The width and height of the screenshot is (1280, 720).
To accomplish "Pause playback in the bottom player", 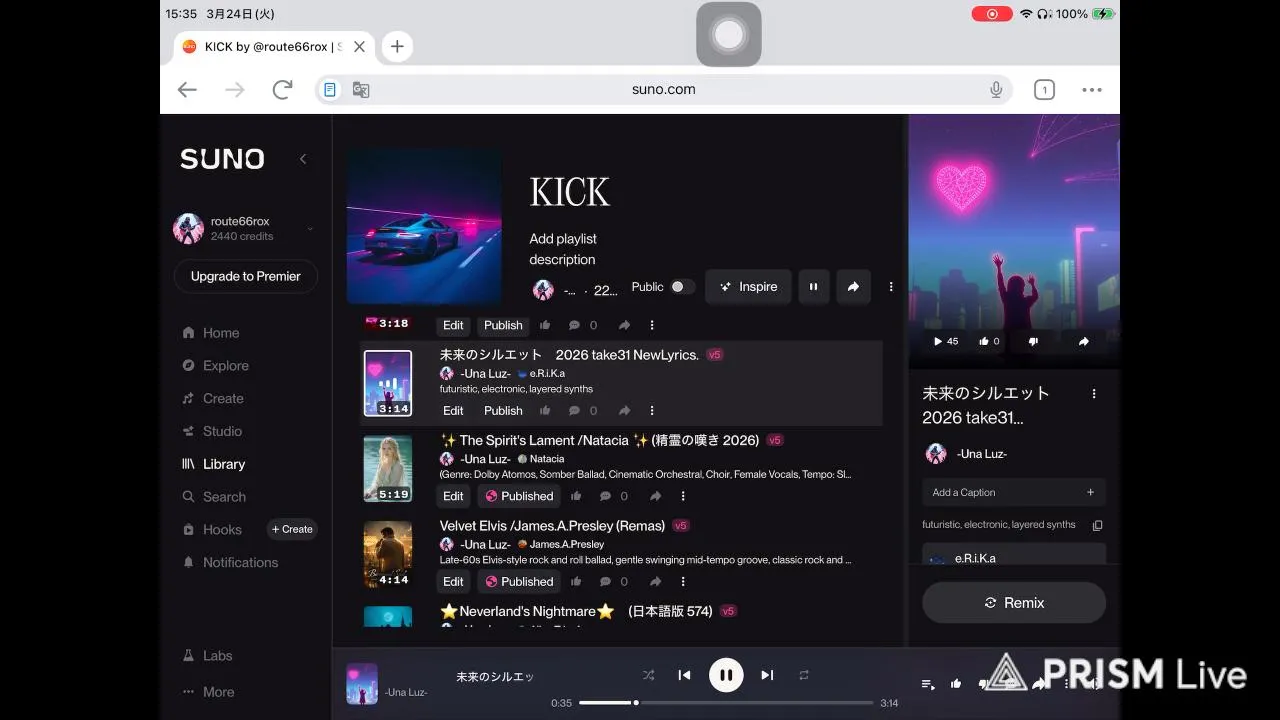I will tap(726, 675).
